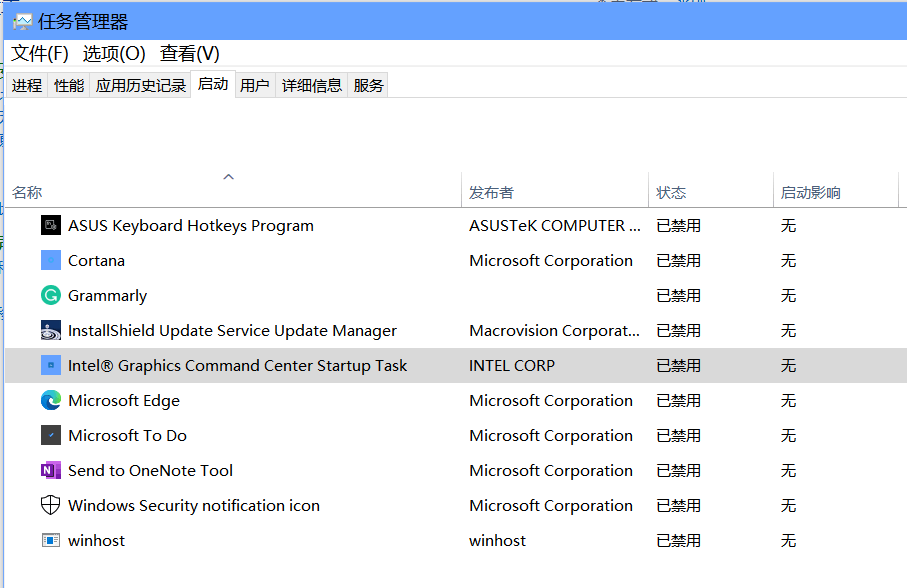Click the green Grammarly icon
This screenshot has width=907, height=588.
click(51, 295)
